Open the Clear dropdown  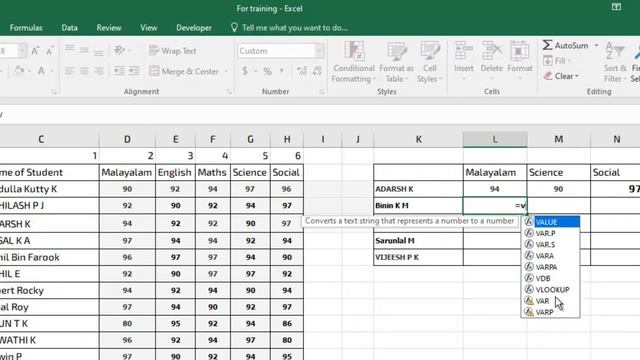[x=561, y=76]
